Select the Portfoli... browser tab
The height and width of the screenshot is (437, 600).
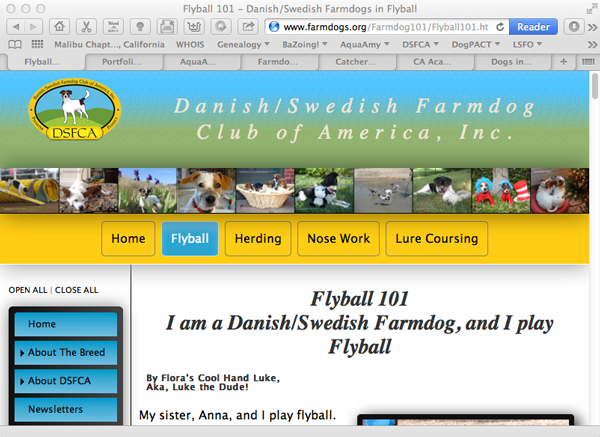coord(115,62)
